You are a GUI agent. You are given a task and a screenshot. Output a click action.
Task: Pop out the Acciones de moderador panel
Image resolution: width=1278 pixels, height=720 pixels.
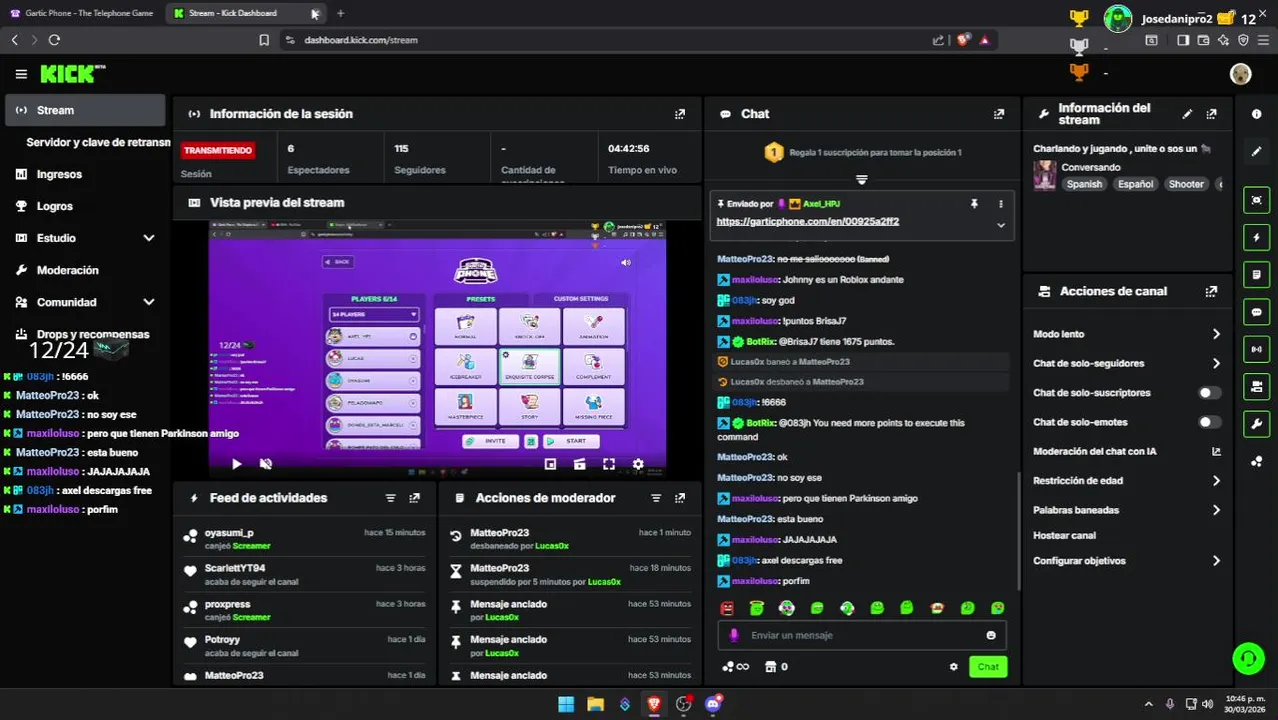(x=680, y=498)
